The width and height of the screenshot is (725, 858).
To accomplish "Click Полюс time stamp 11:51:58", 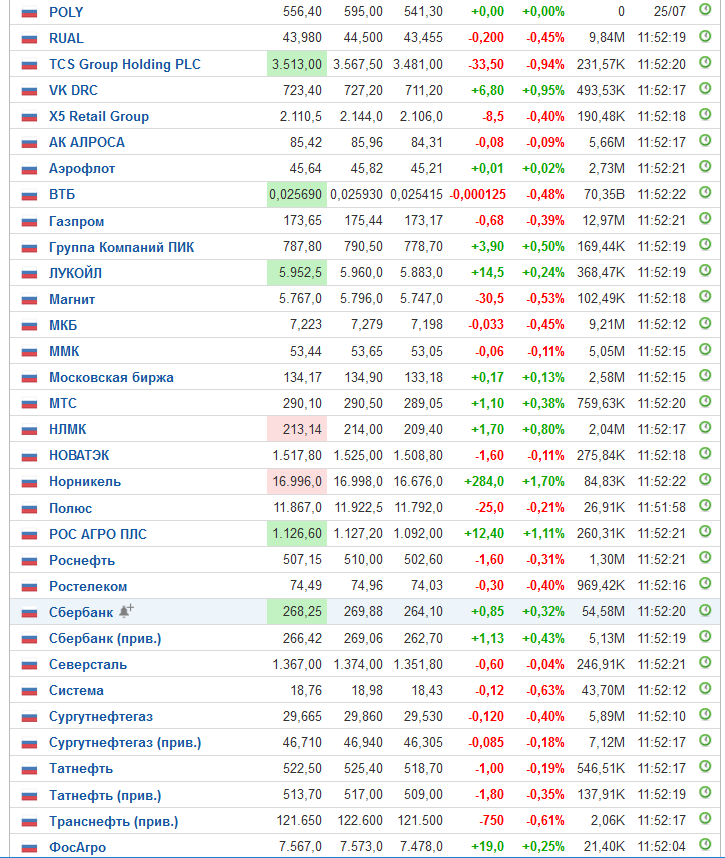I will (x=662, y=508).
